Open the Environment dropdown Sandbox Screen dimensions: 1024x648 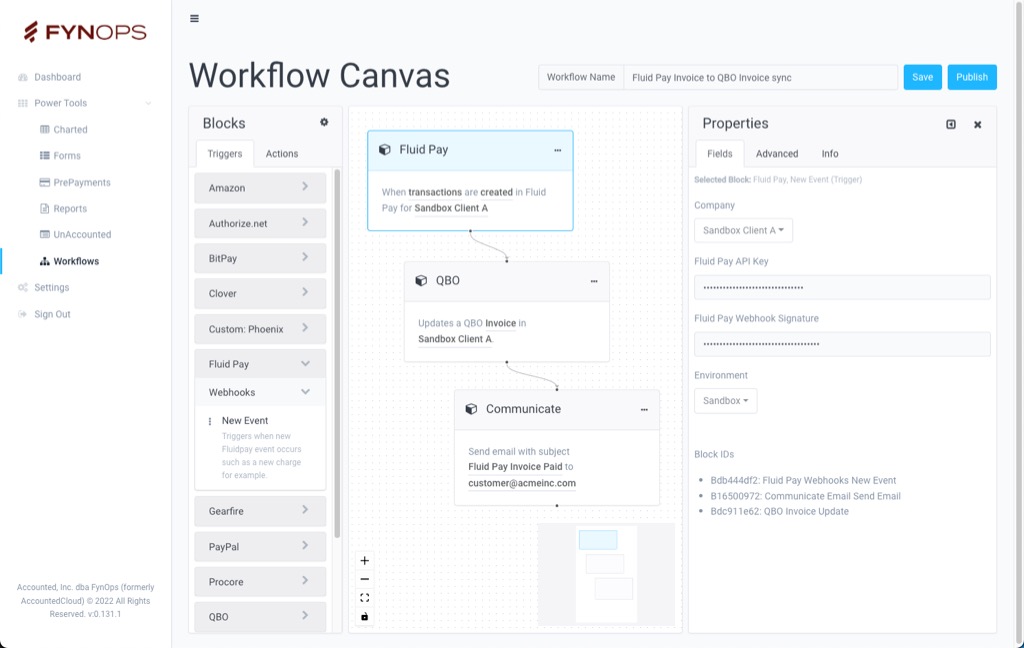[x=726, y=401]
